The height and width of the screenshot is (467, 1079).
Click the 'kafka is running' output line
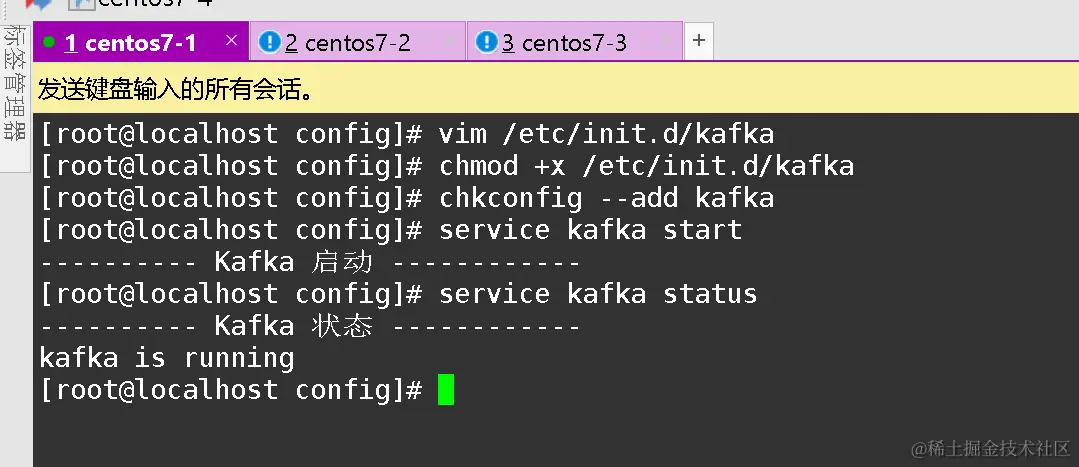point(167,358)
